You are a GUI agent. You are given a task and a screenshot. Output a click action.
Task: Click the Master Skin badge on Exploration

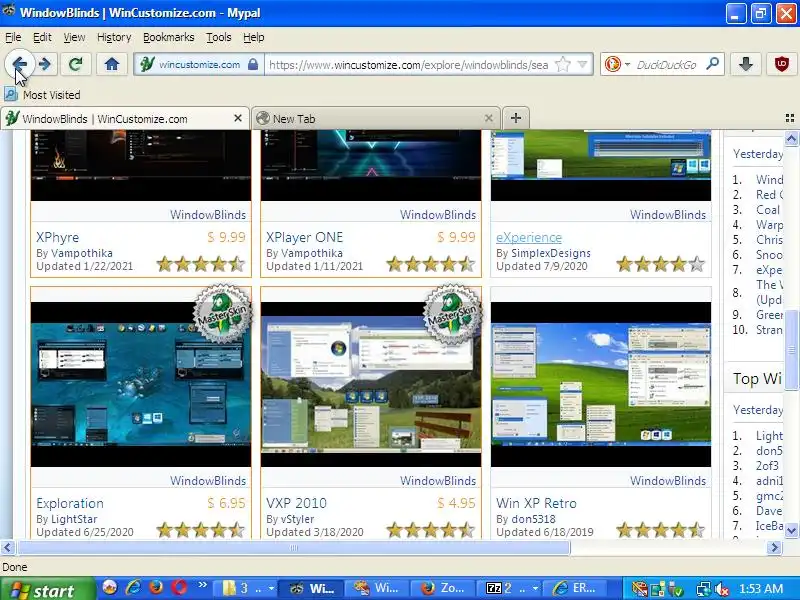click(222, 314)
